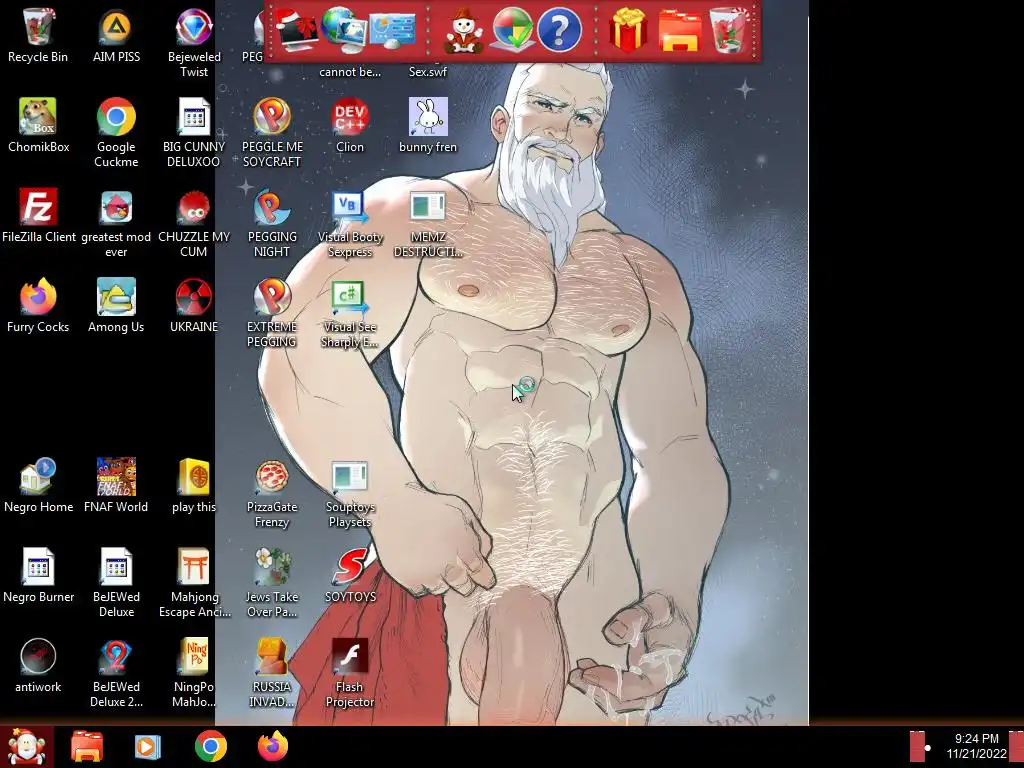Image resolution: width=1024 pixels, height=768 pixels.
Task: Select the BIG CUNNY DELUXOO file icon
Action: point(194,133)
